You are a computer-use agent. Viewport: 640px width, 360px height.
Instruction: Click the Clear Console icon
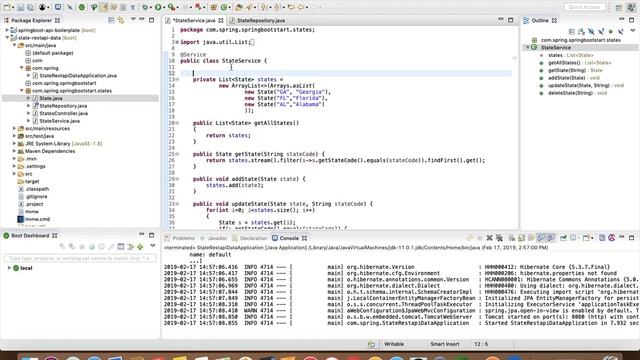tap(511, 238)
